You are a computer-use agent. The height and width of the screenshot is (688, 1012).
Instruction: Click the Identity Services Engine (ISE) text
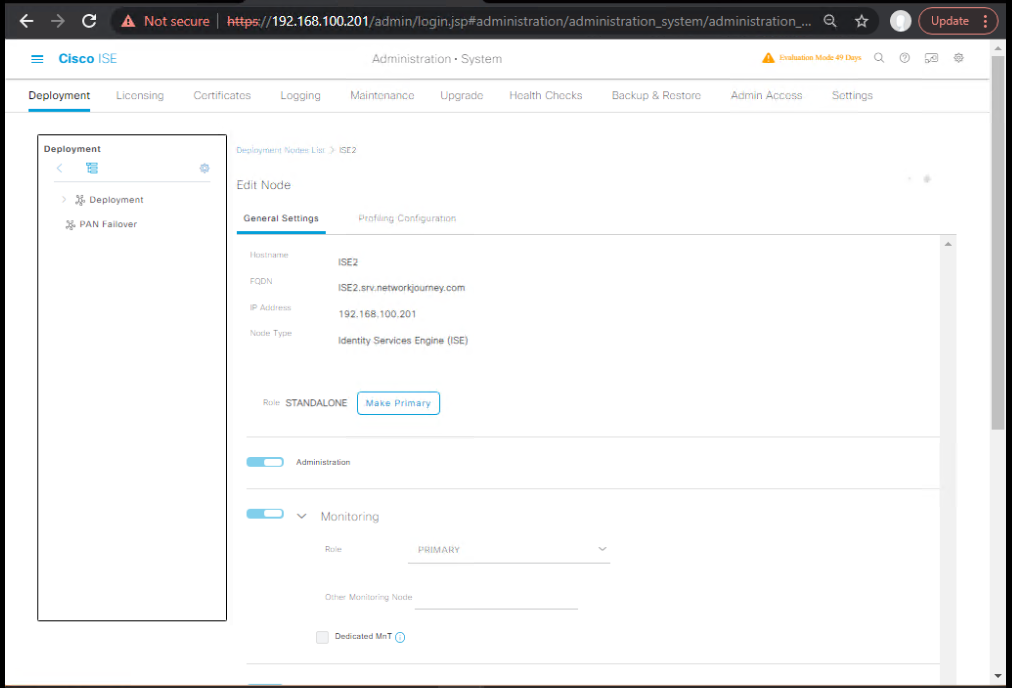tap(403, 341)
